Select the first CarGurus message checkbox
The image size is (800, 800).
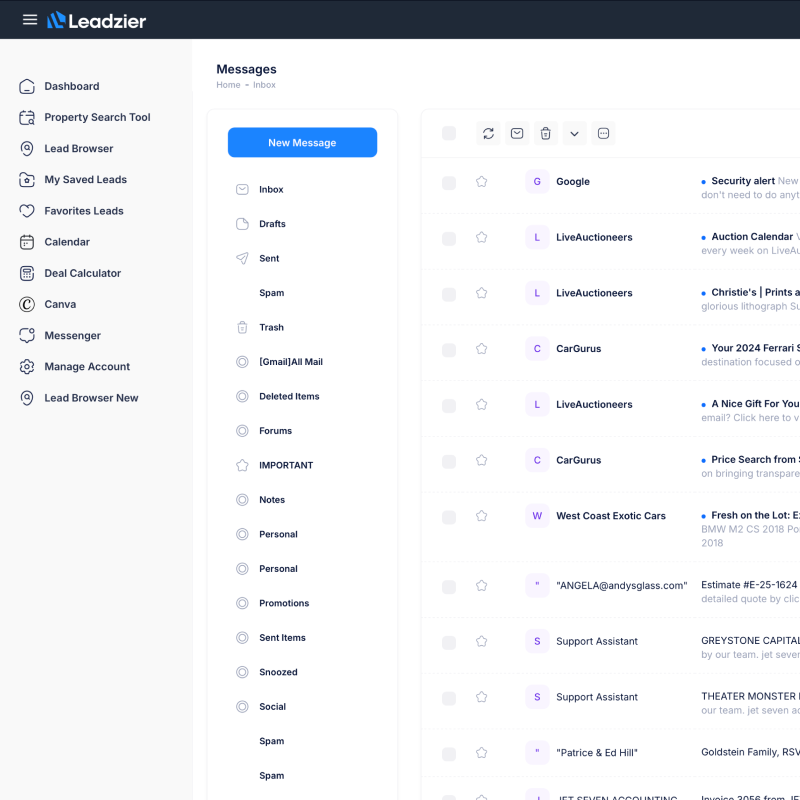pyautogui.click(x=449, y=350)
